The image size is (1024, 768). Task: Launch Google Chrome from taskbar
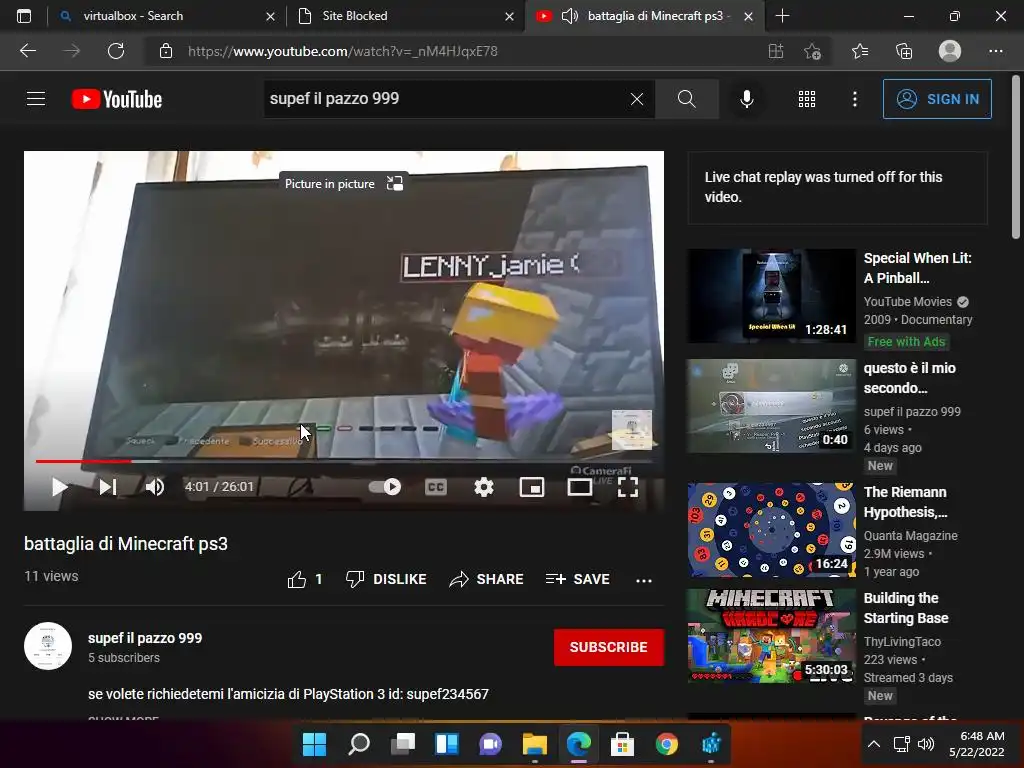tap(667, 744)
